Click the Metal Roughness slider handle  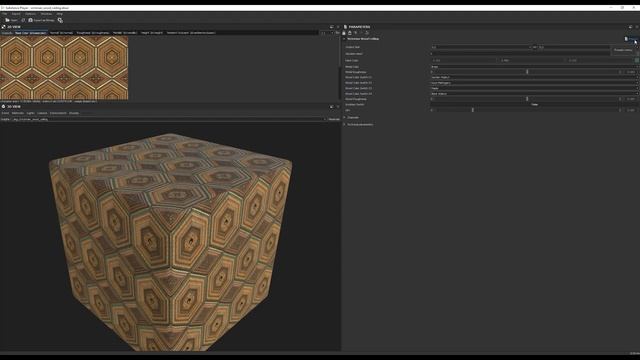527,72
